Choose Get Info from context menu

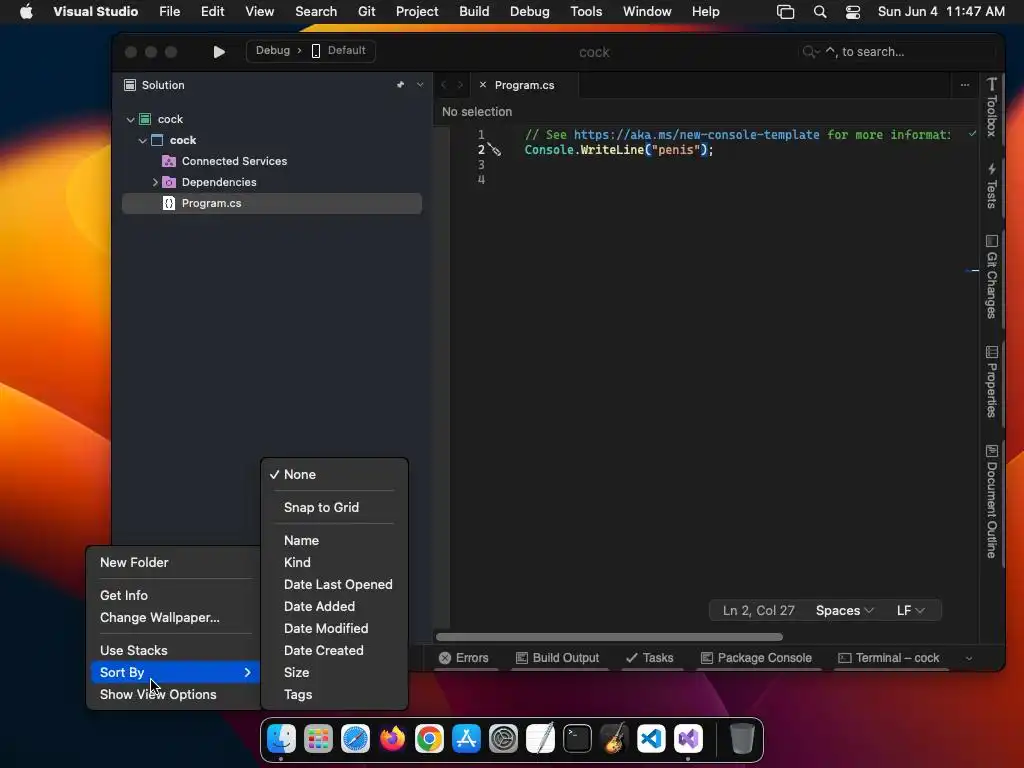(175, 596)
